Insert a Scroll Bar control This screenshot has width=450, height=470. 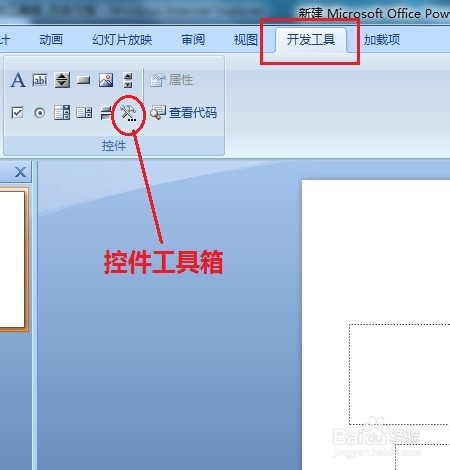pos(128,80)
